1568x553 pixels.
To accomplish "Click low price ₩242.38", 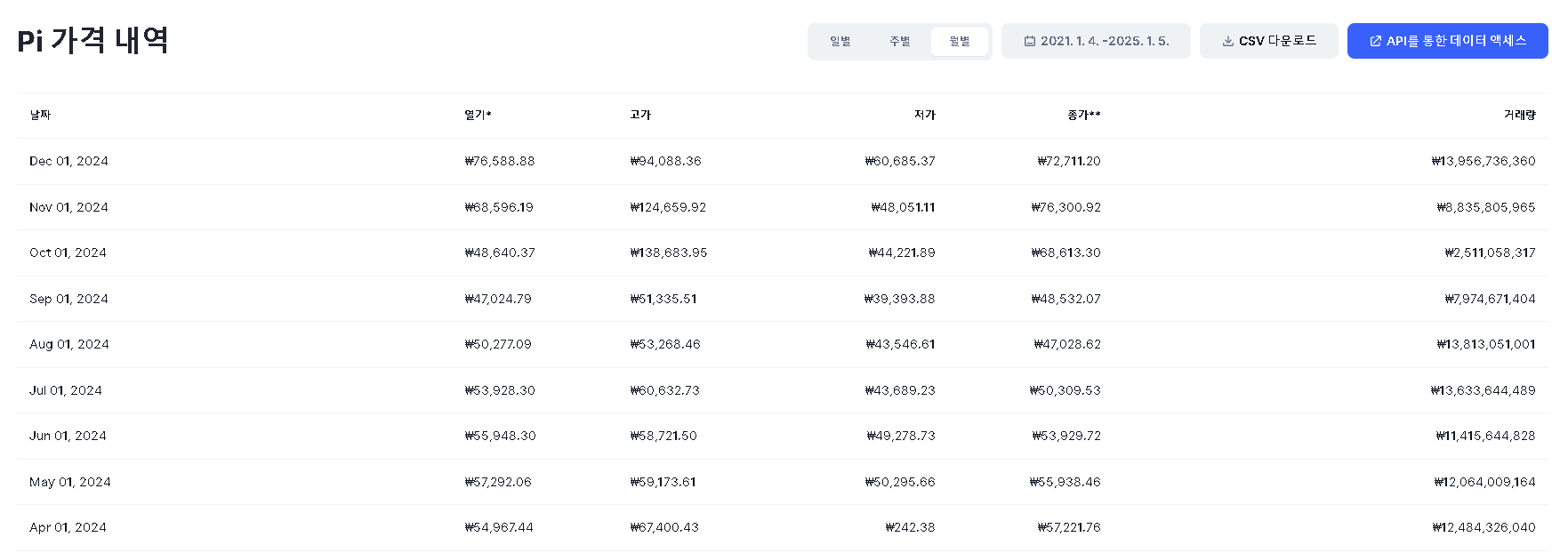I will tap(910, 527).
